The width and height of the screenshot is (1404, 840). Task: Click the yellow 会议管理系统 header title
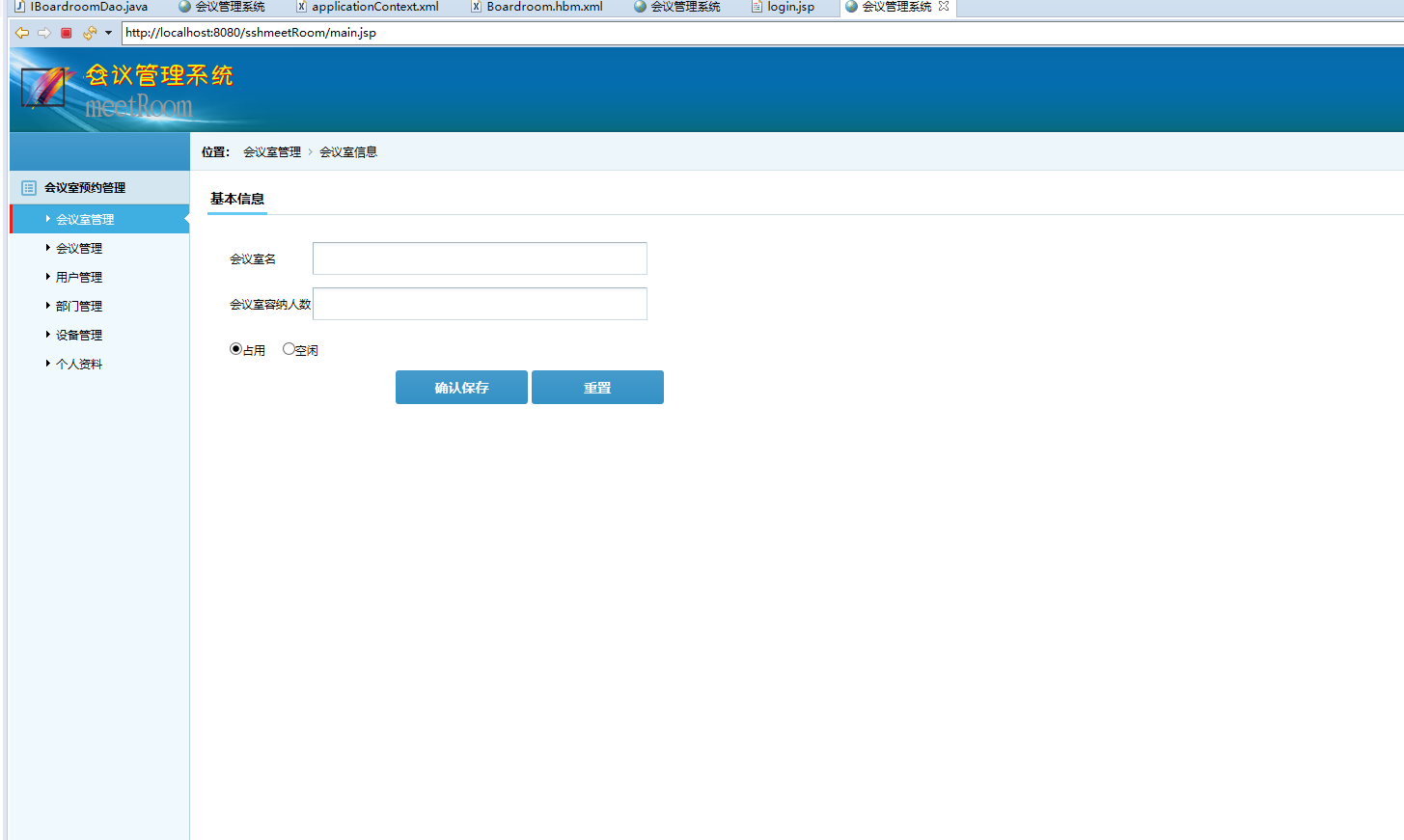tap(159, 75)
